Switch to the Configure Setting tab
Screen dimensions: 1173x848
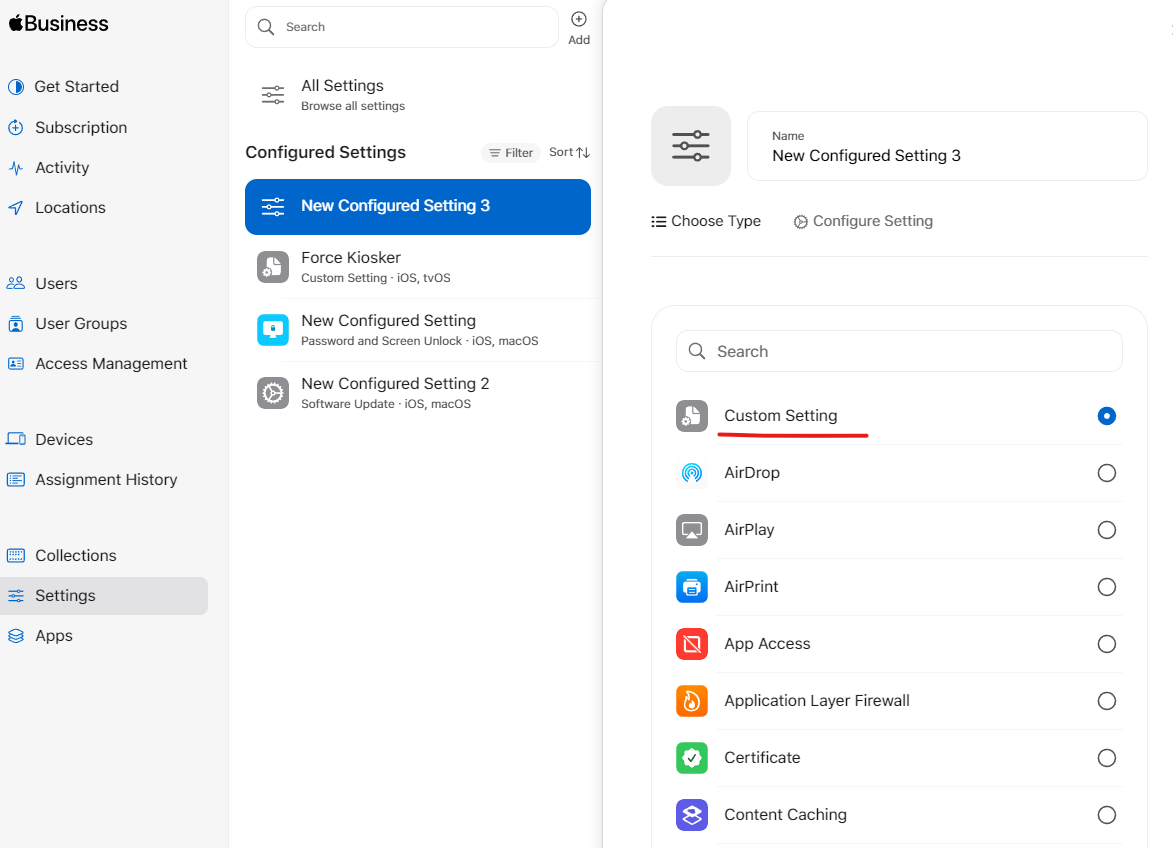click(863, 221)
